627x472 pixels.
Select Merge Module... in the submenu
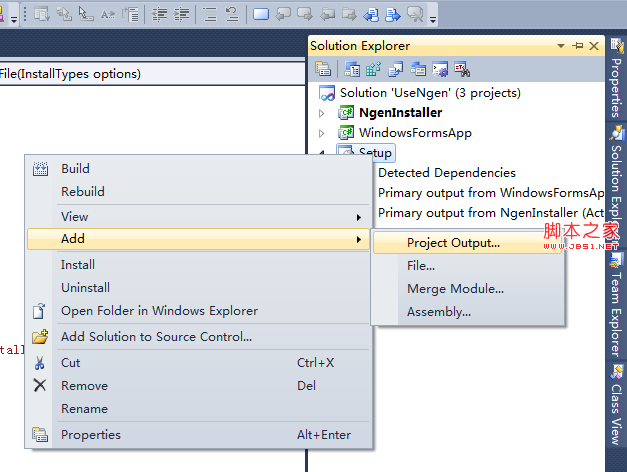455,289
